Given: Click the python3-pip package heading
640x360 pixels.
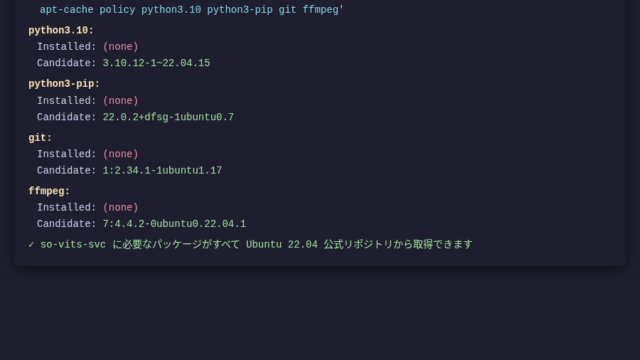Looking at the screenshot, I should pos(64,84).
